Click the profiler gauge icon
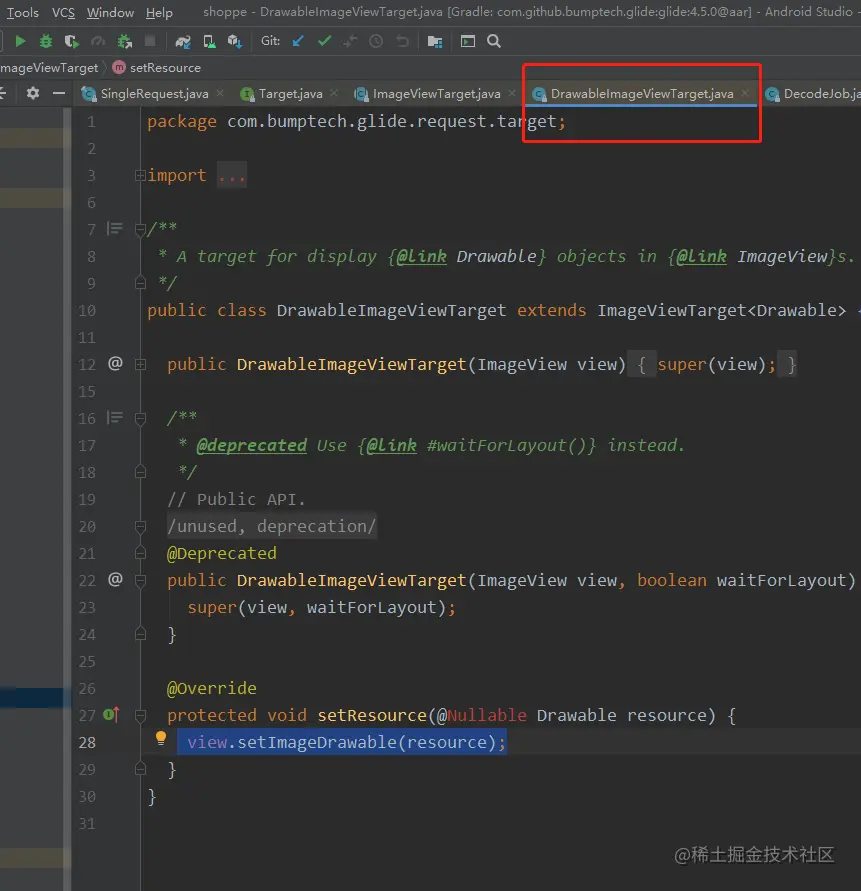Screen dimensions: 861x891 pyautogui.click(x=98, y=41)
